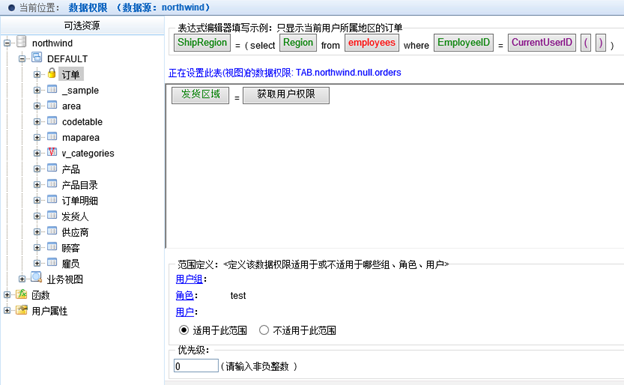Click the ShipRegion example token
Screen dimensions: 624x385
(202, 43)
